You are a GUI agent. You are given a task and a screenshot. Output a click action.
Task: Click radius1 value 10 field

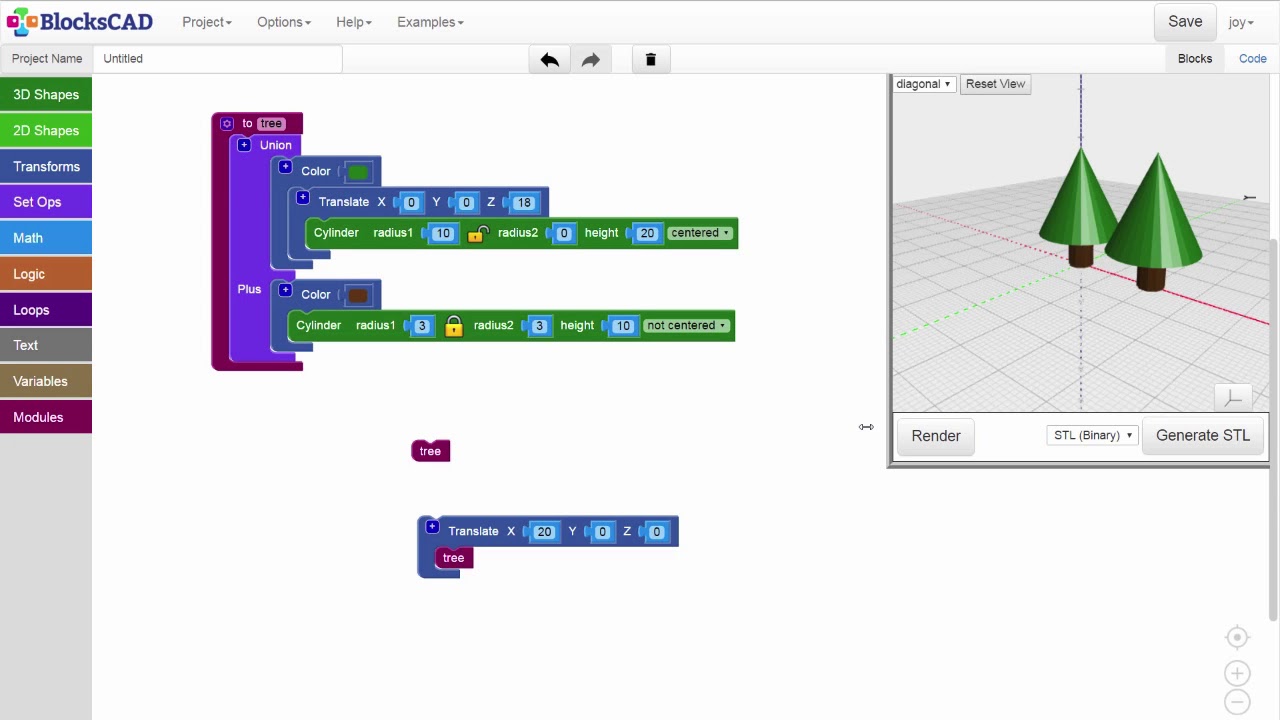tap(443, 234)
